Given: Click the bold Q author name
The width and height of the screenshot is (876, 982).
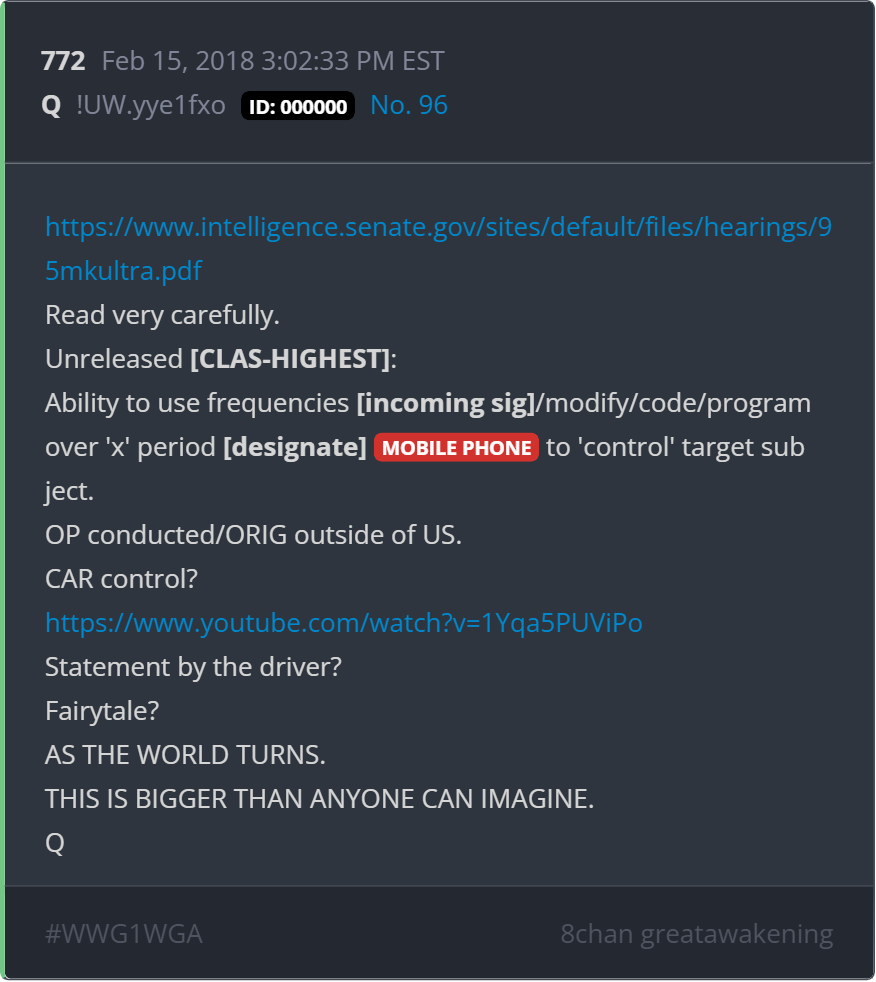Looking at the screenshot, I should [51, 105].
